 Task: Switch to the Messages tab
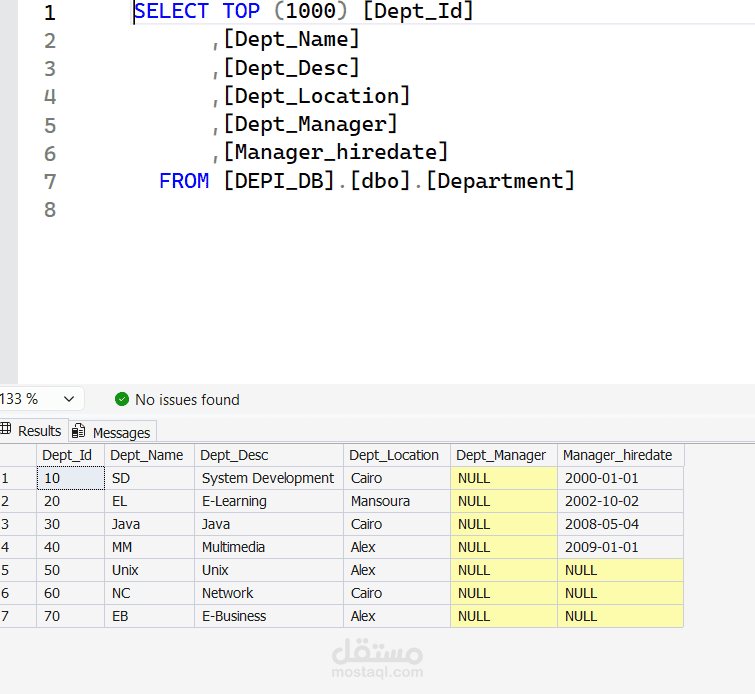coord(121,432)
